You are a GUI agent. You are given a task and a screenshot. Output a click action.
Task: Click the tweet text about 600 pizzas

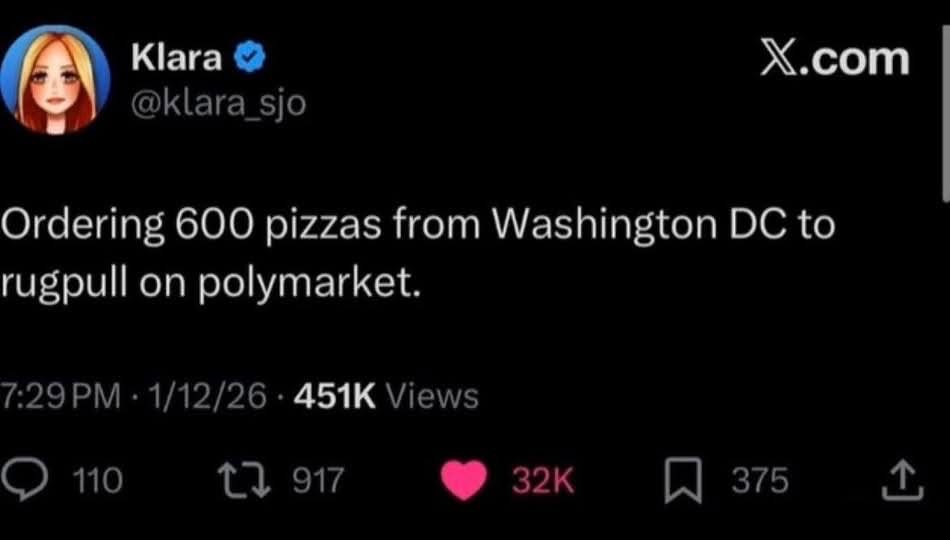point(418,226)
